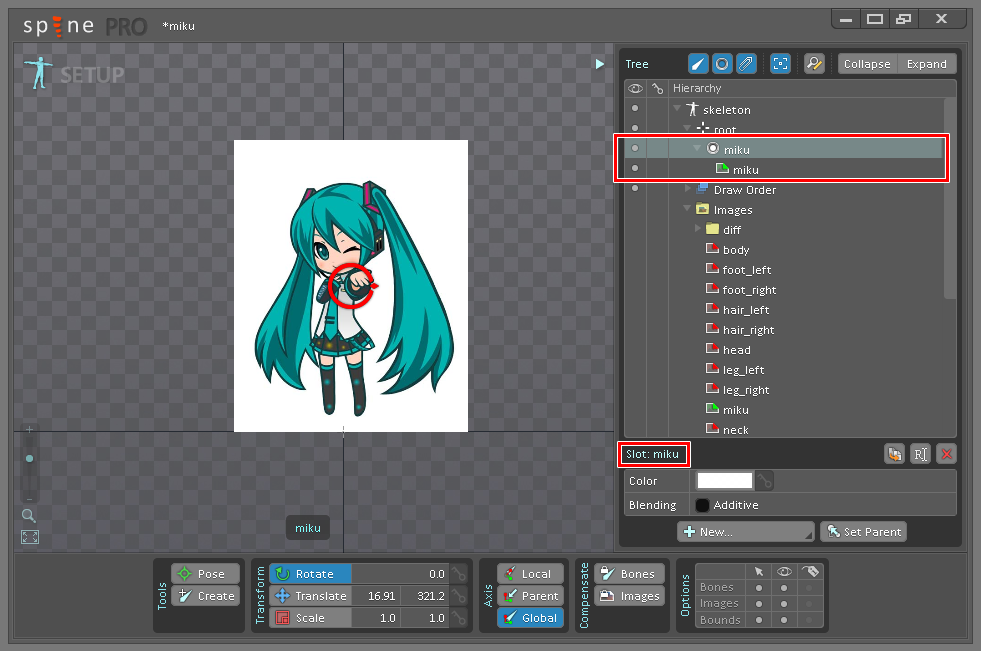Toggle visibility dot for miku attachment under the slot
Viewport: 981px width, 651px height.
[635, 168]
